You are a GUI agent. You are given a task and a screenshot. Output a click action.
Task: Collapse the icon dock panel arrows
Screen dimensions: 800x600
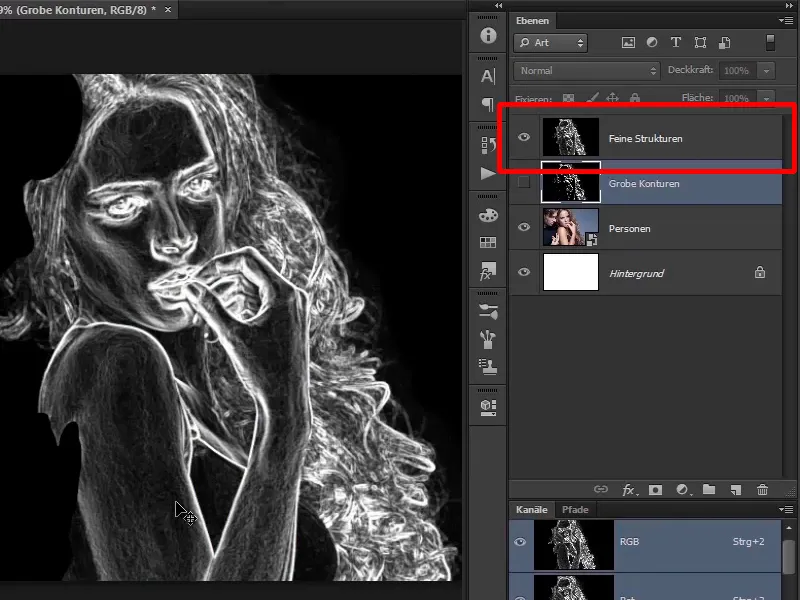coord(498,6)
